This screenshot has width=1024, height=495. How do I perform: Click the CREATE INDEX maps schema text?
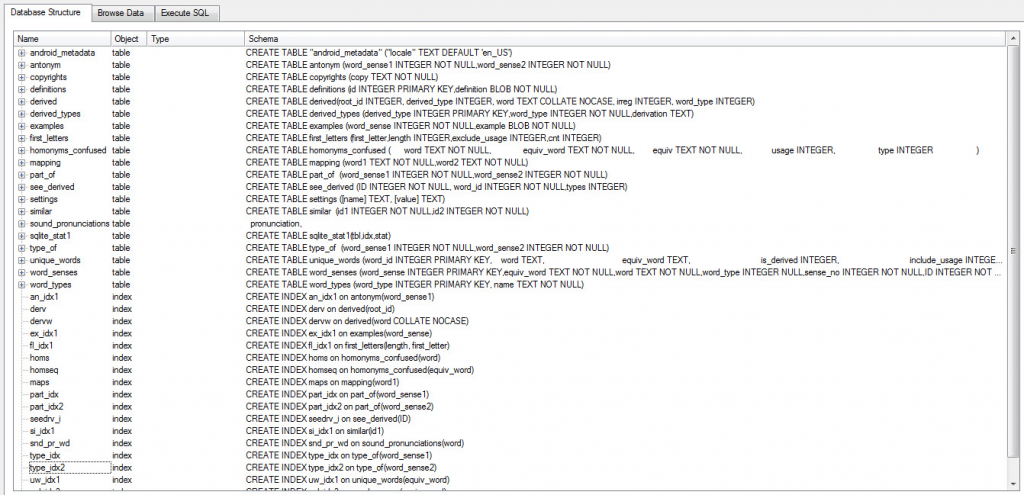pyautogui.click(x=323, y=382)
